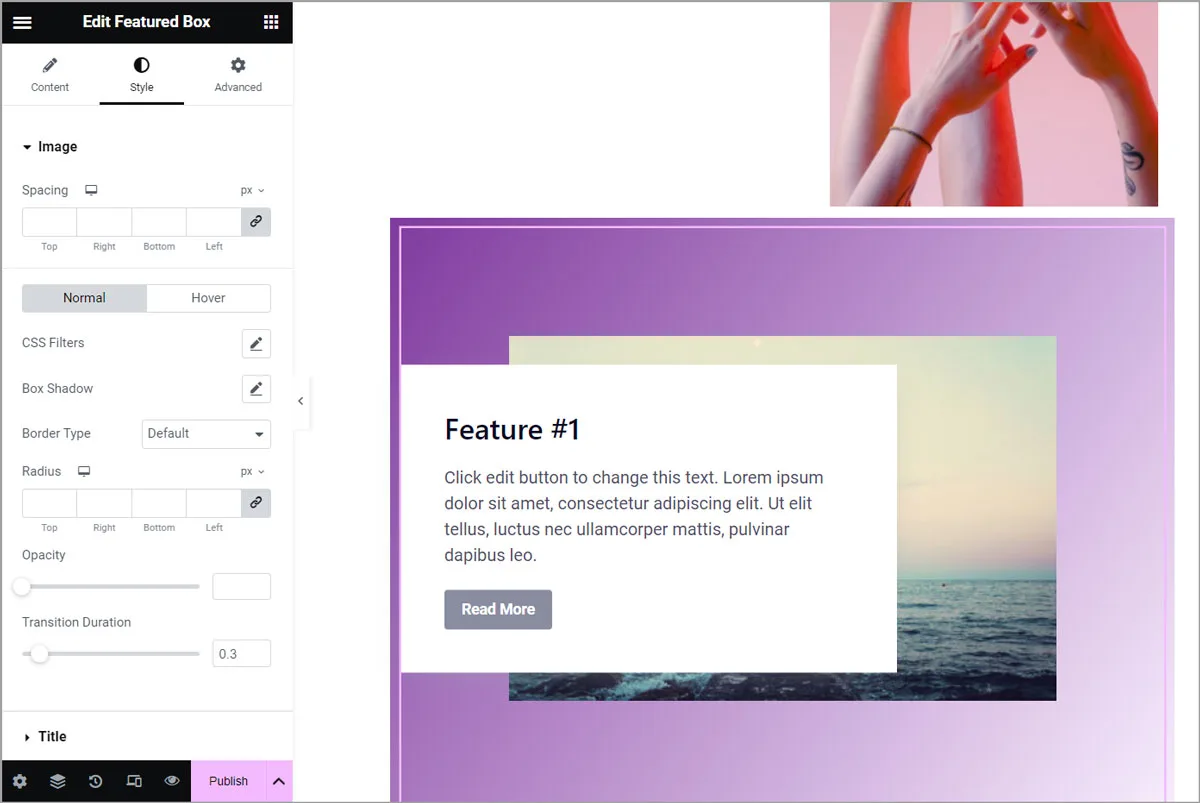Click the CSS Filters label
The width and height of the screenshot is (1200, 803).
53,343
